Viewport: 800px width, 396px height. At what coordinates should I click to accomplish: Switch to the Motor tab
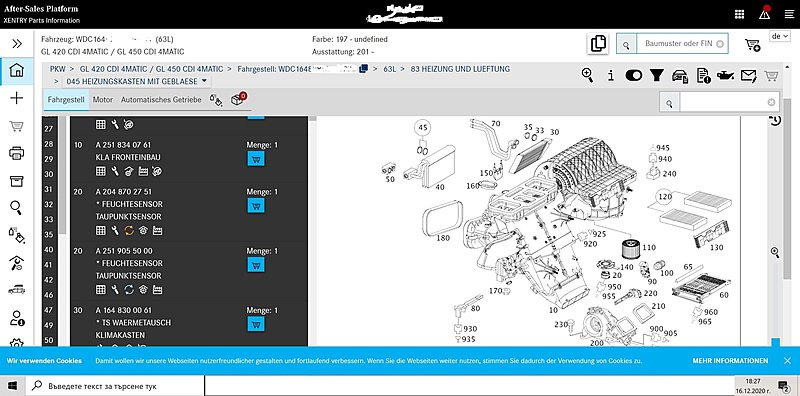pos(103,100)
